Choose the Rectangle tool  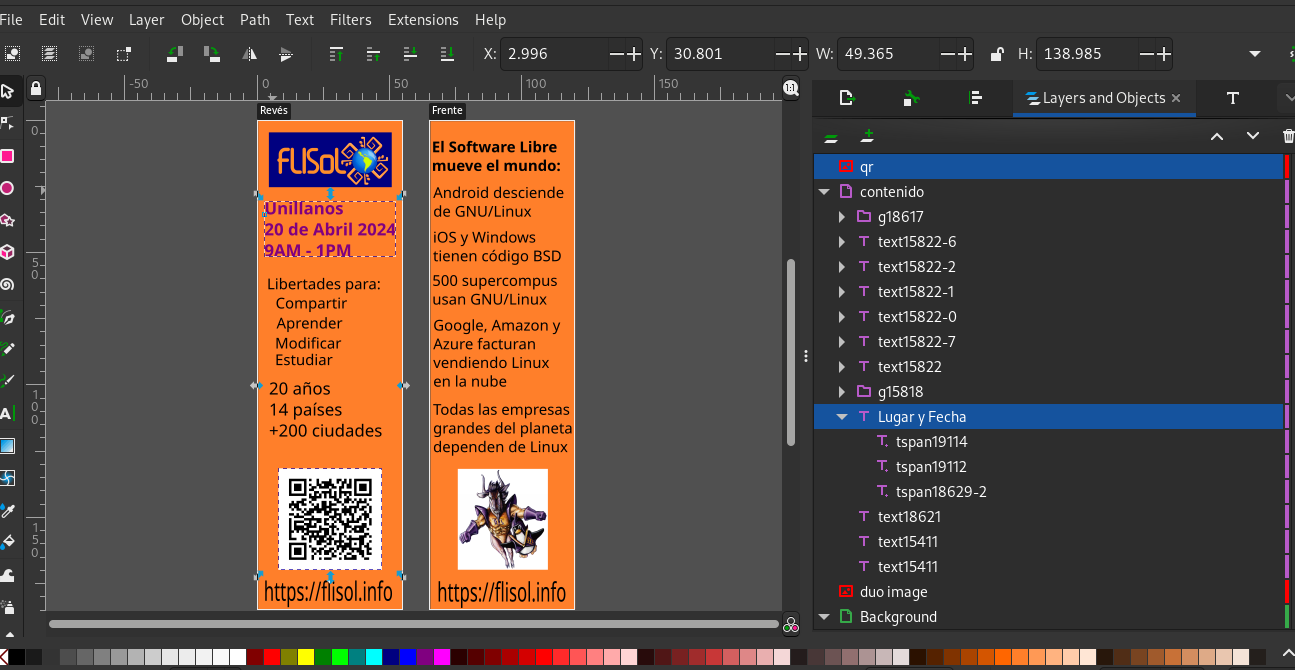(x=8, y=156)
